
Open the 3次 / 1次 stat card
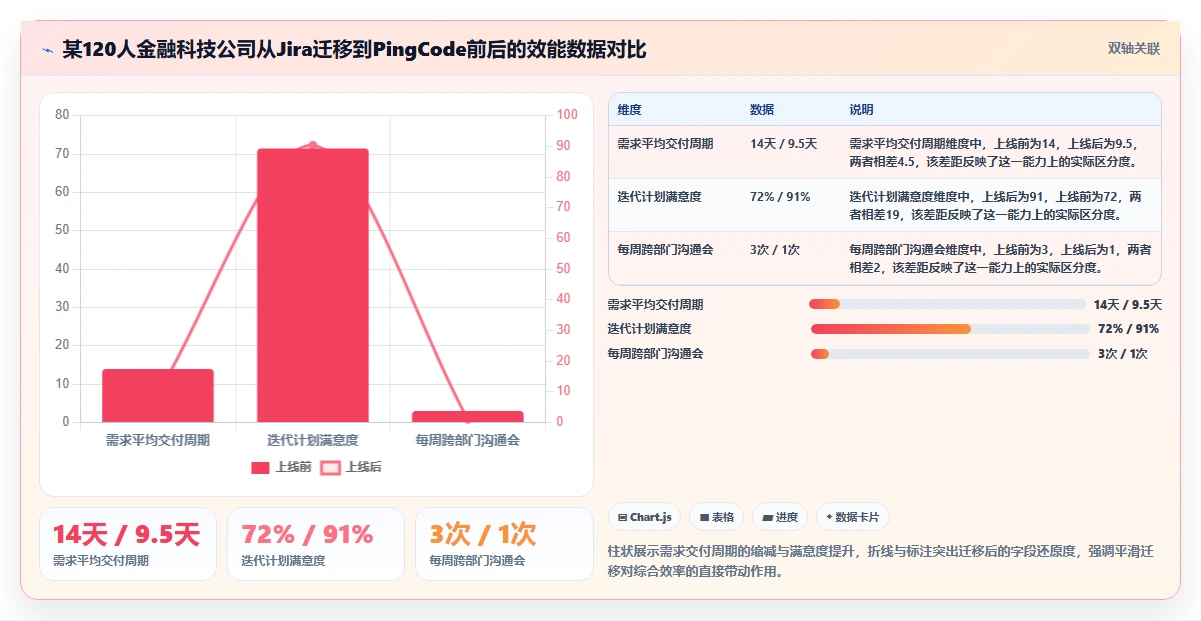(x=504, y=544)
